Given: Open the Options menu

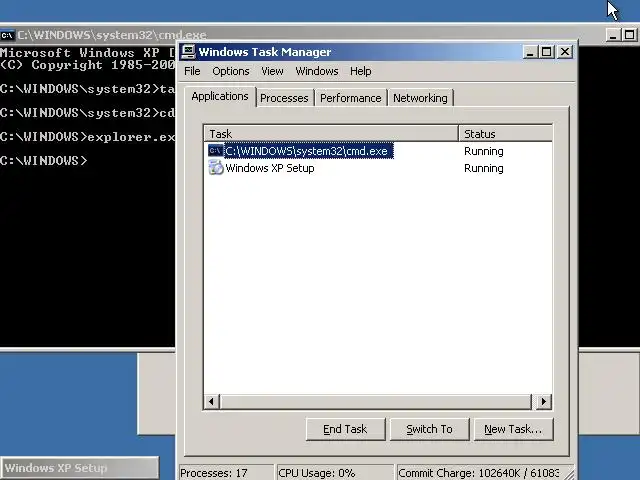Looking at the screenshot, I should [231, 71].
